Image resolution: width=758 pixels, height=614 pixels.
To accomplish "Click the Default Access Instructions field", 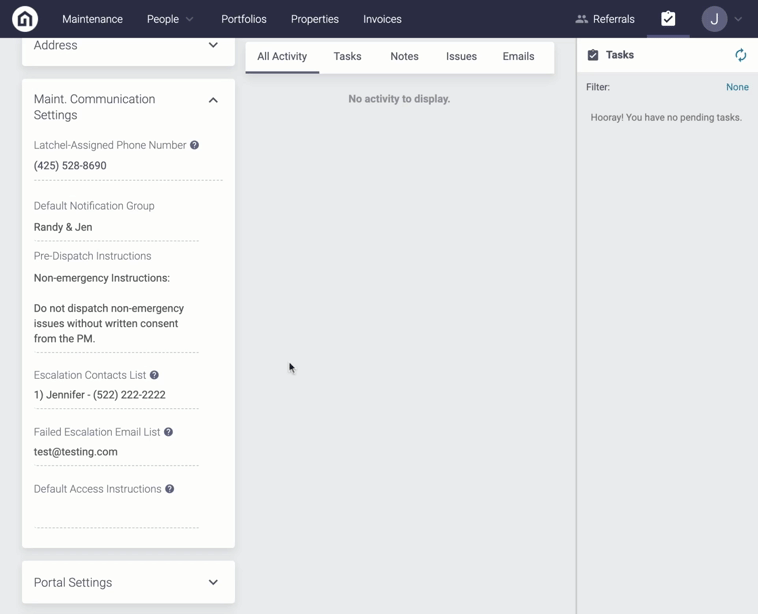I will click(116, 514).
